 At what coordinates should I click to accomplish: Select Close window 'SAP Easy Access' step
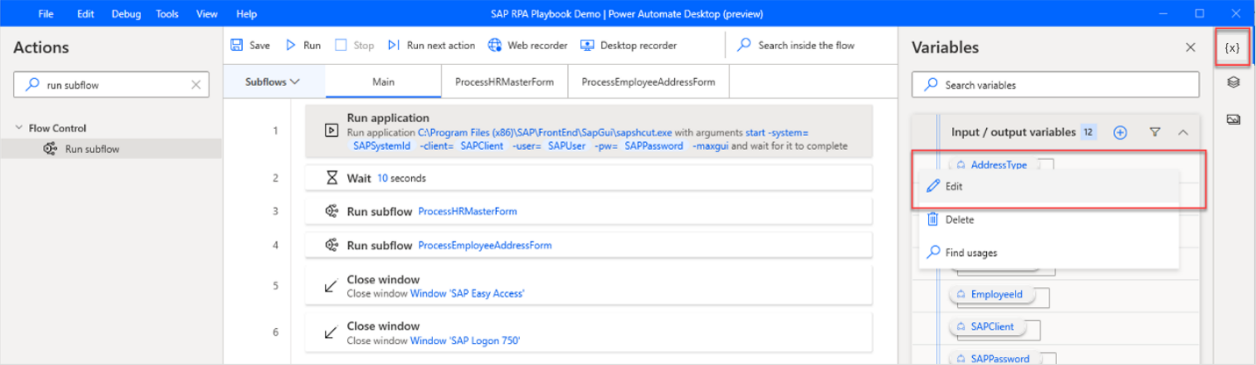589,286
